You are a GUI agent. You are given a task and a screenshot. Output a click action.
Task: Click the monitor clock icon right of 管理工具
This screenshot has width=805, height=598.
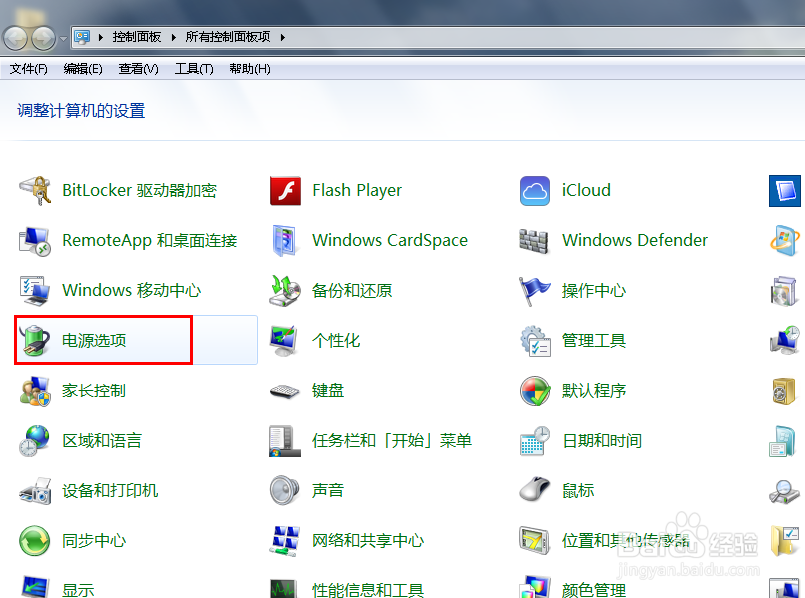coord(785,340)
